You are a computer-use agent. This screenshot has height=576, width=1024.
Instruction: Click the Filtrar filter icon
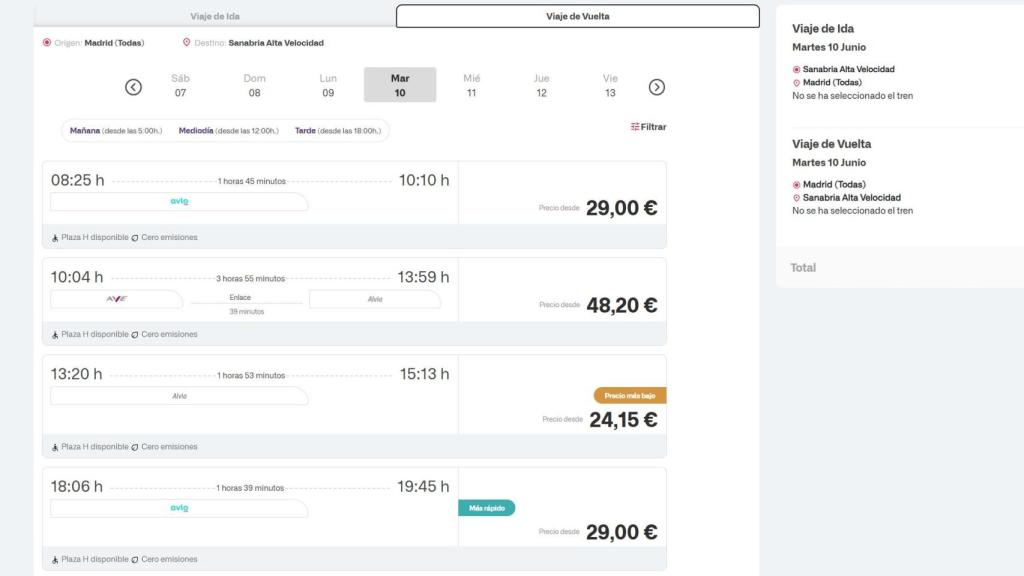(636, 126)
